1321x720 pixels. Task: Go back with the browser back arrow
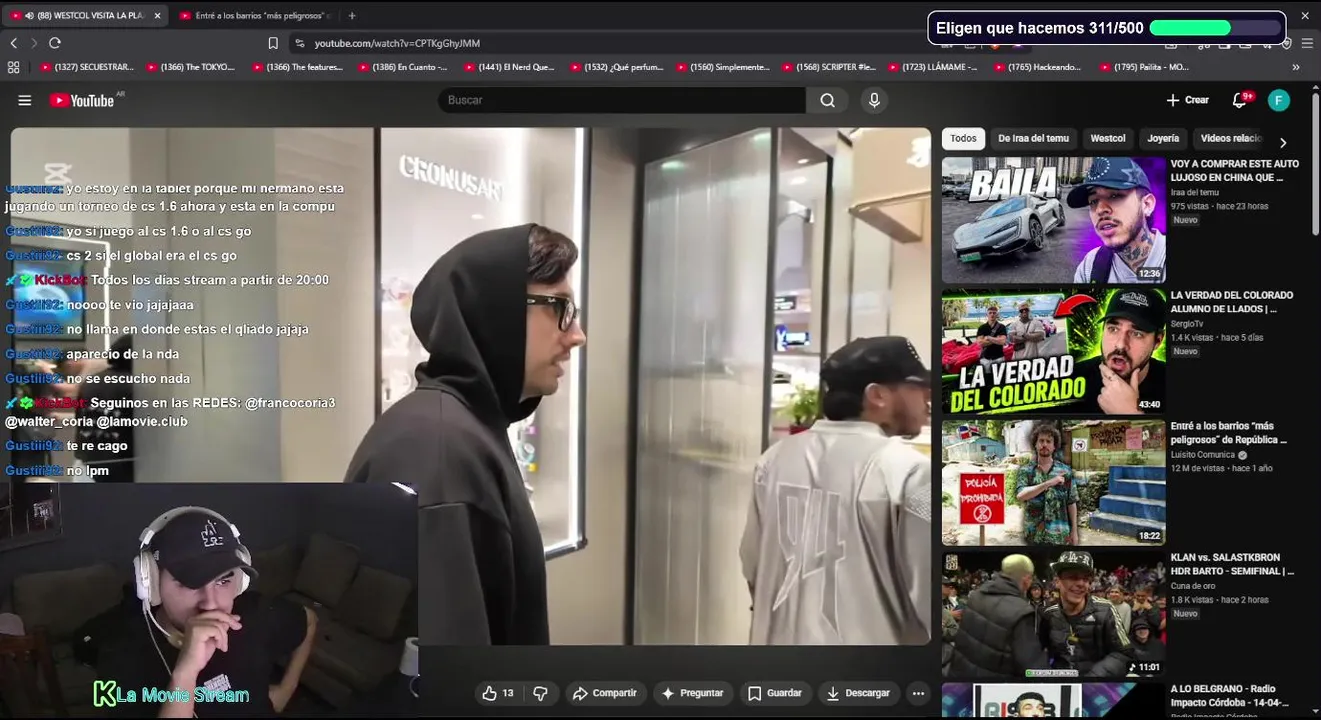(14, 43)
